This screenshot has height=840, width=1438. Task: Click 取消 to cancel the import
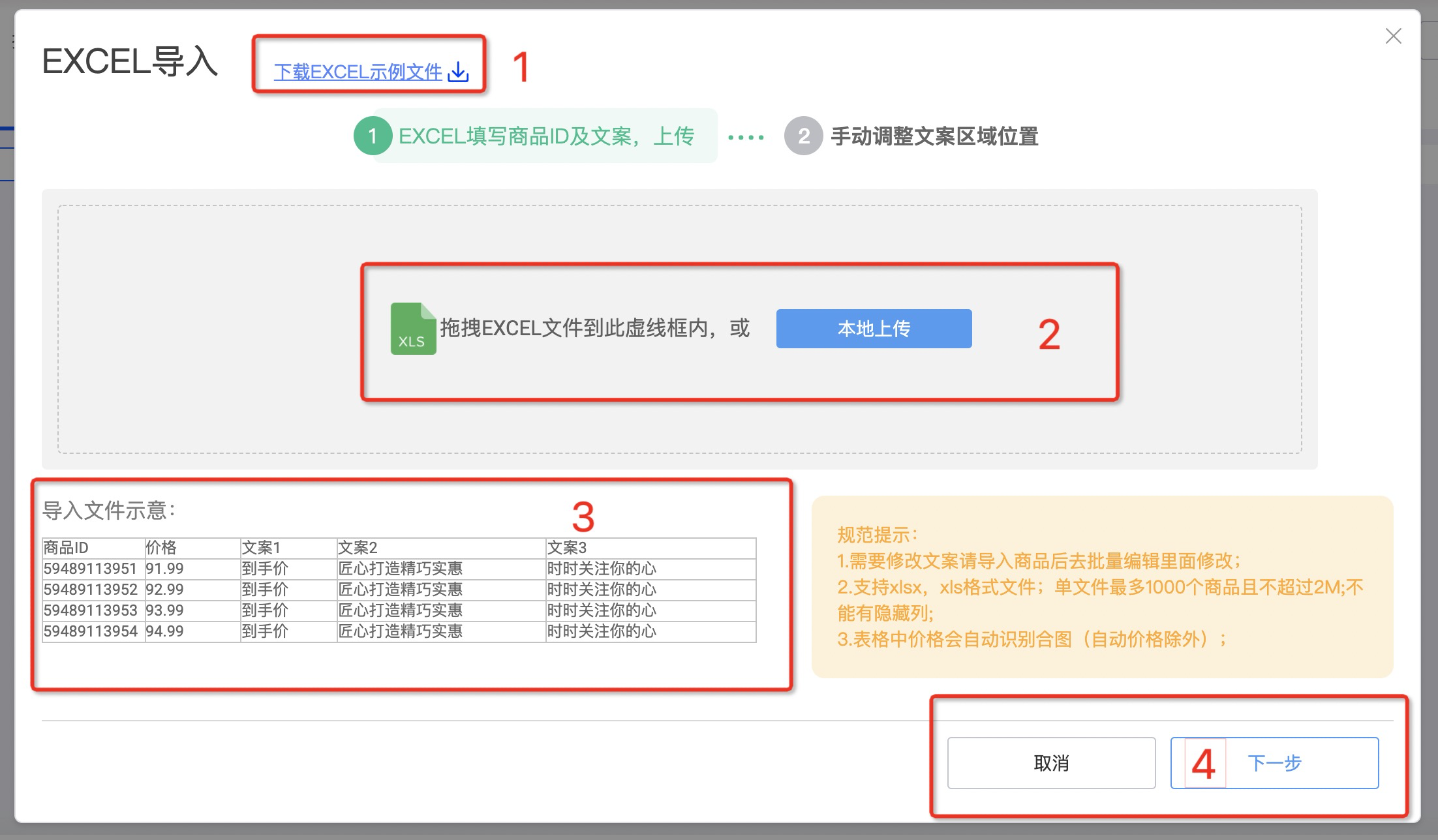point(1050,762)
